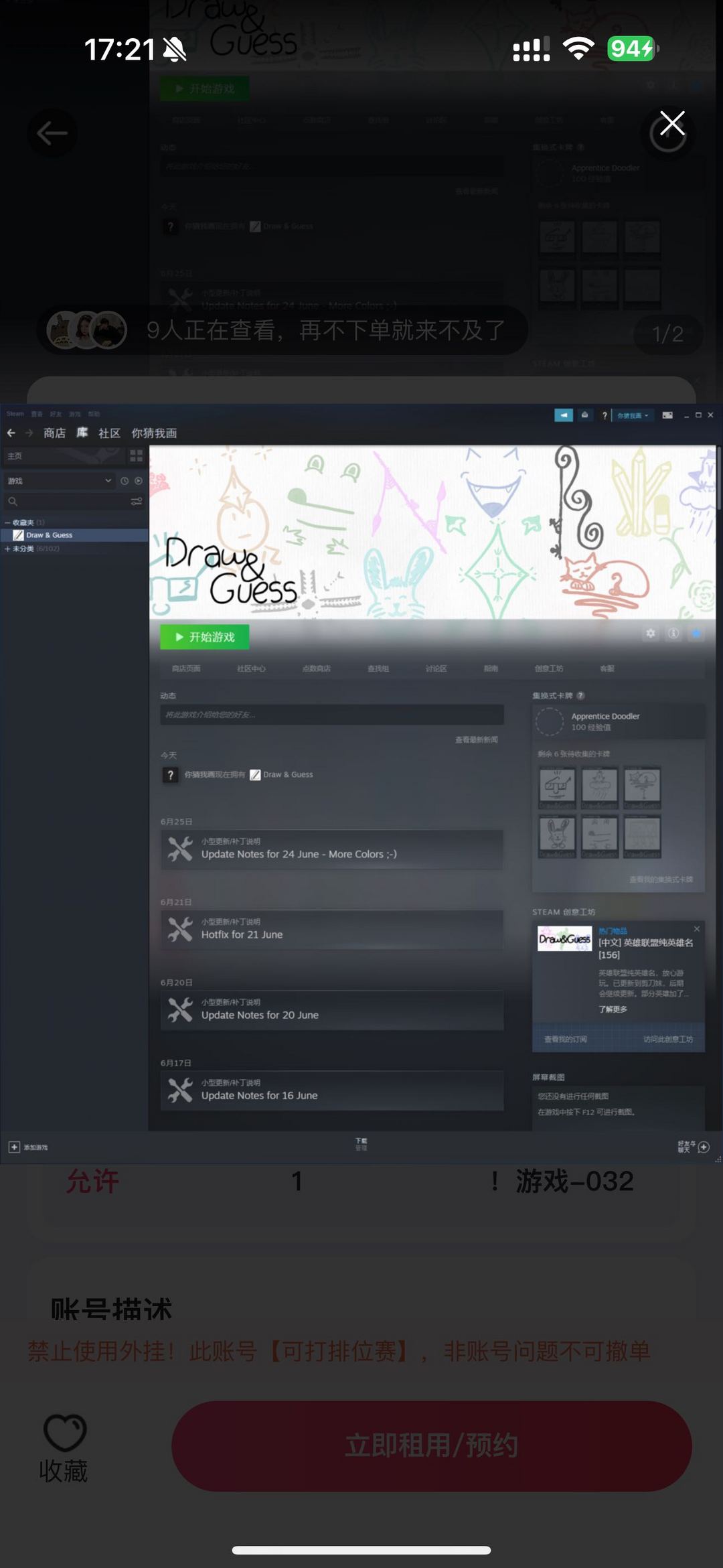Viewport: 723px width, 1568px height.
Task: Open the 你猜我画 profile tab
Action: (154, 433)
